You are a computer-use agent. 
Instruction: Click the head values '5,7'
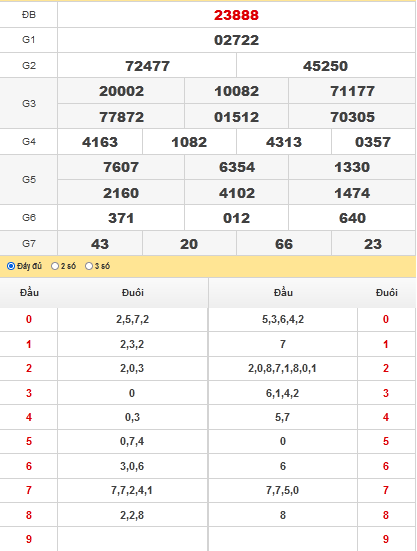pyautogui.click(x=282, y=417)
